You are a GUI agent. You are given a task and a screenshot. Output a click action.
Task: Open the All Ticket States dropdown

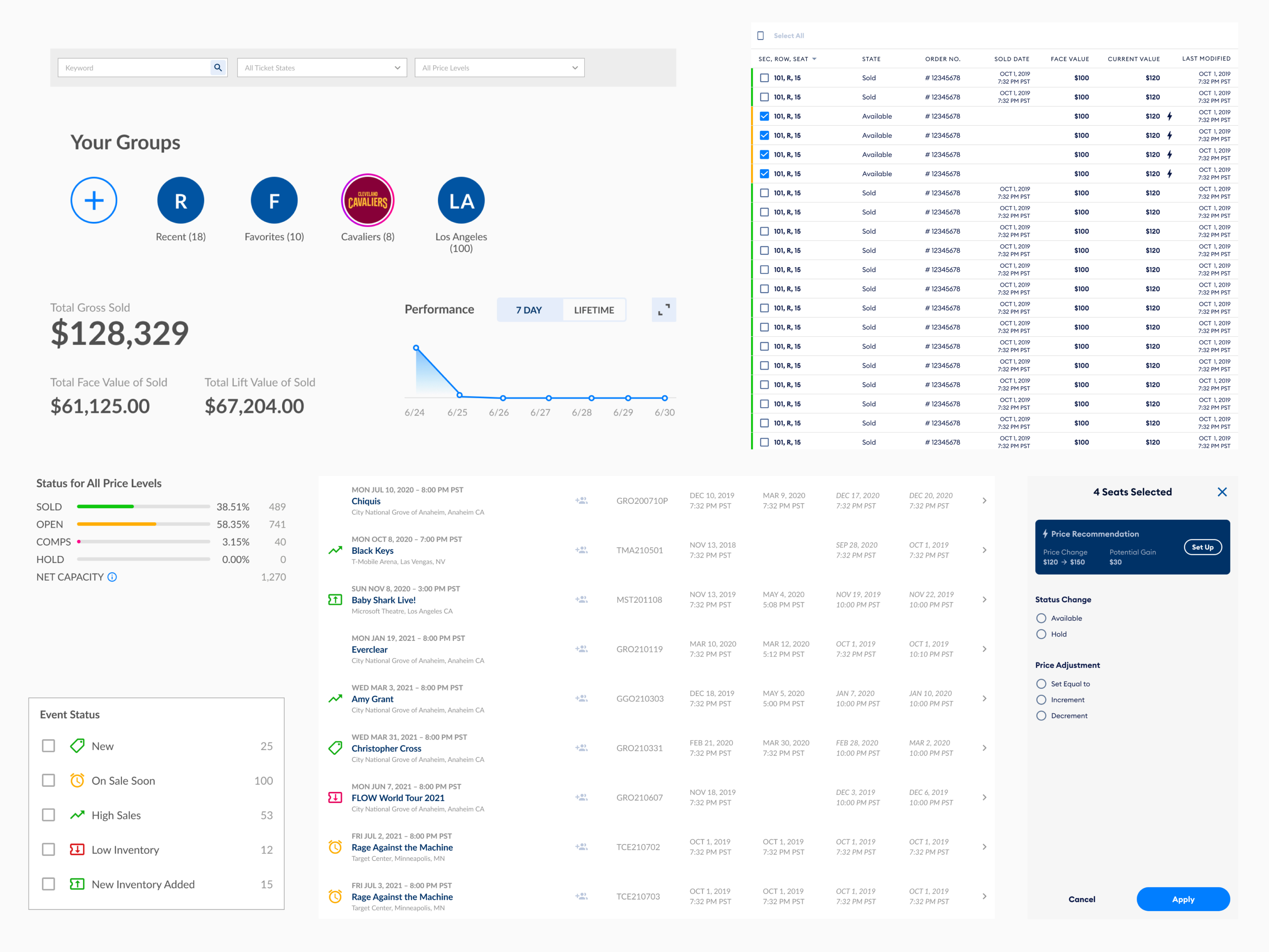pos(322,68)
